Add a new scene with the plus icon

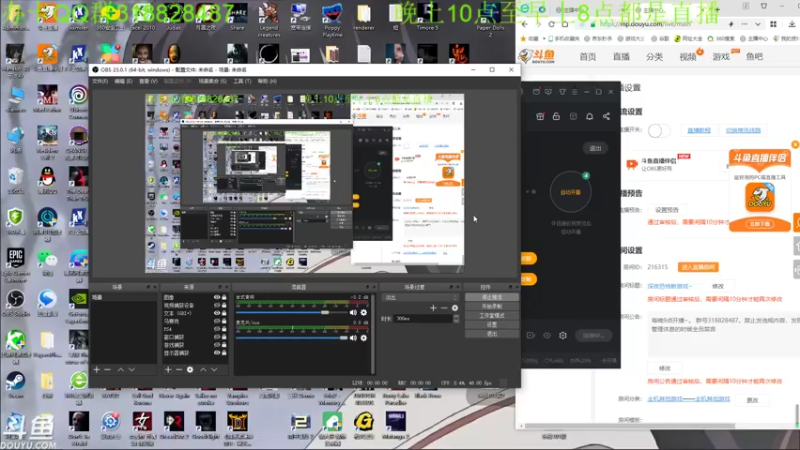pyautogui.click(x=96, y=369)
